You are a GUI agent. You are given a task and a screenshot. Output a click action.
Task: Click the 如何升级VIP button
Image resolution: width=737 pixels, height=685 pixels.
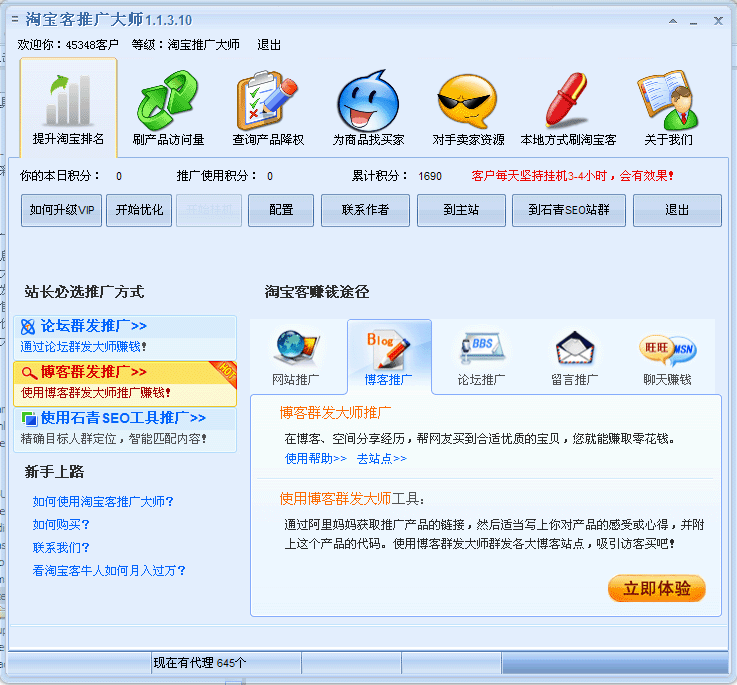62,210
